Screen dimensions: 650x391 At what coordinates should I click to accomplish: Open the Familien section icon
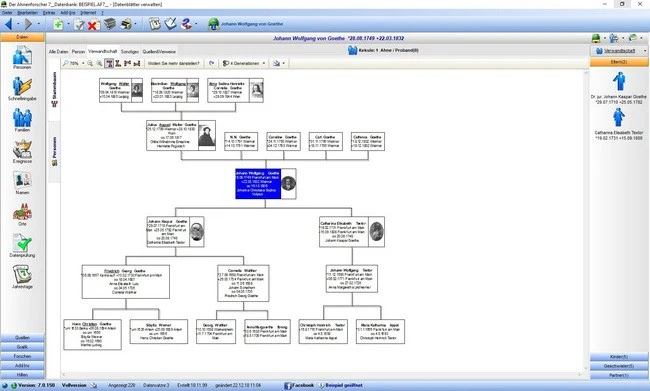[22, 120]
